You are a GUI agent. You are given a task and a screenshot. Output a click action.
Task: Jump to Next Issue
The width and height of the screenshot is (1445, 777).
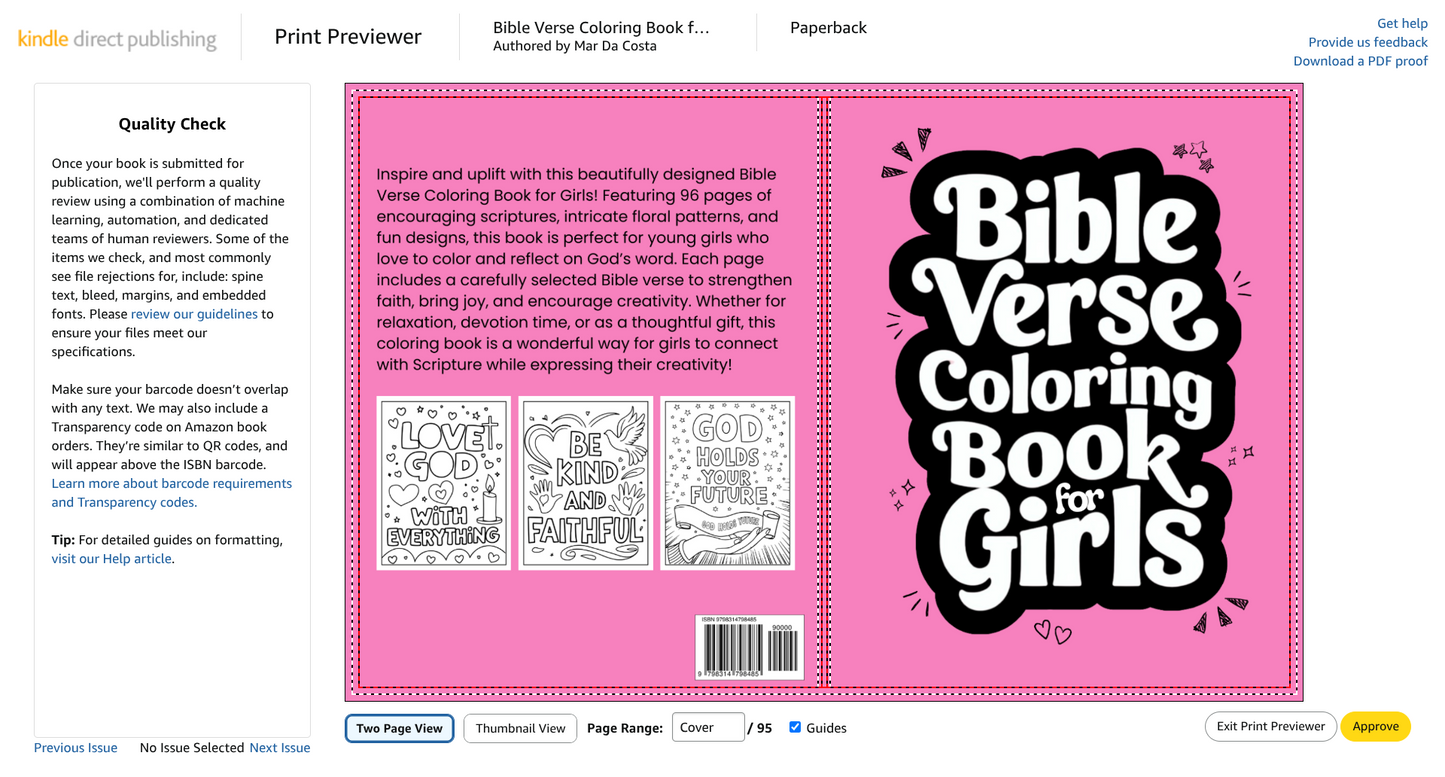pyautogui.click(x=279, y=748)
